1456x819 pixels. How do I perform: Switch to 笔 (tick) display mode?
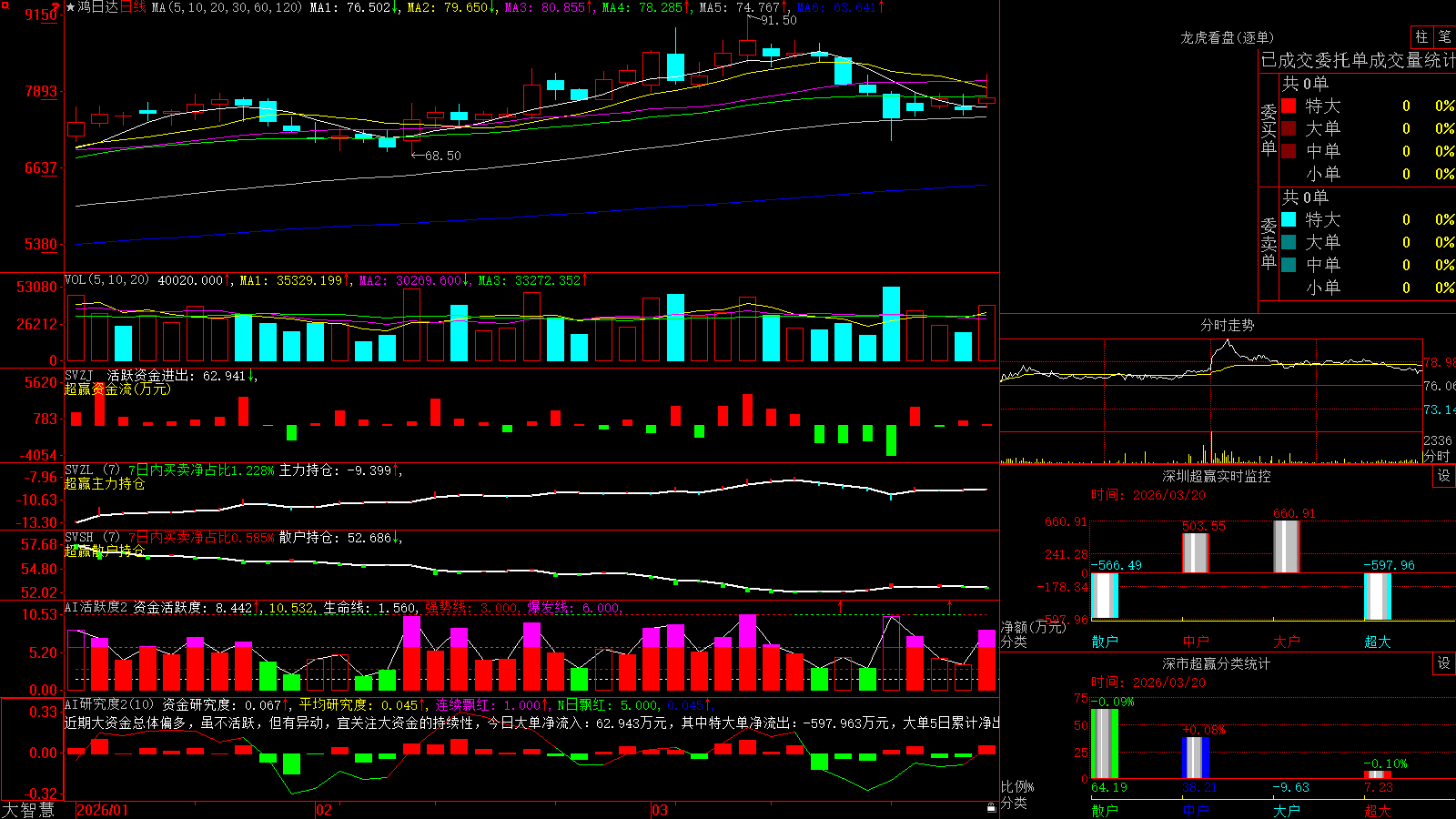point(1444,36)
